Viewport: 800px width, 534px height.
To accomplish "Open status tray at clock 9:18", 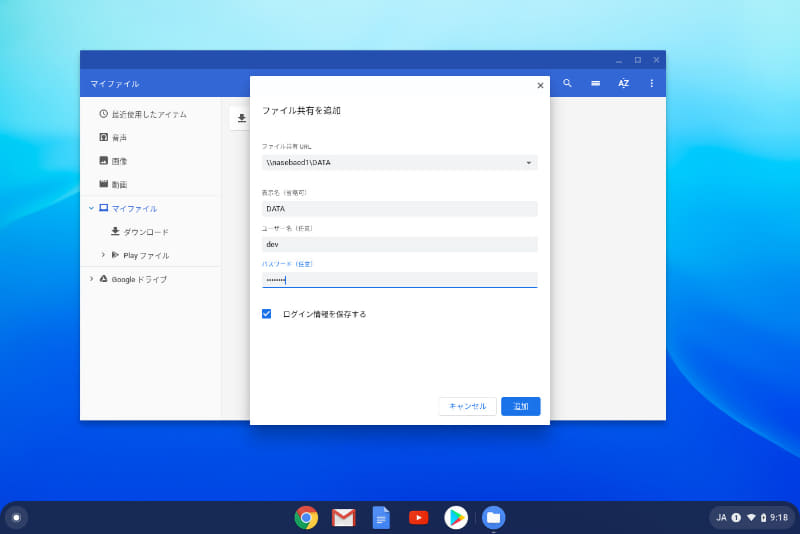I will 779,518.
